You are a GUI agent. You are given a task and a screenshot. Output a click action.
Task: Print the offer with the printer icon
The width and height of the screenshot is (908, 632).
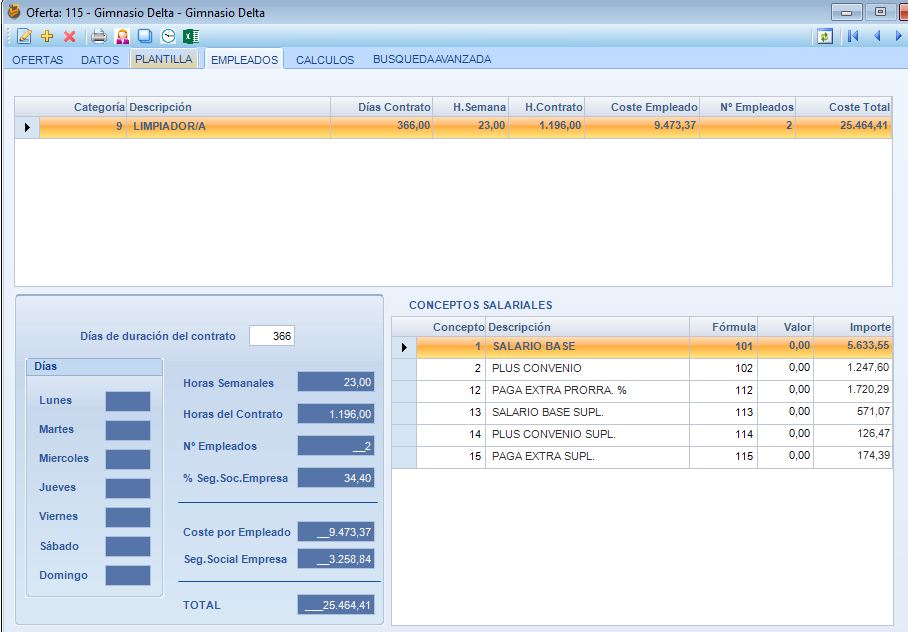[x=99, y=36]
